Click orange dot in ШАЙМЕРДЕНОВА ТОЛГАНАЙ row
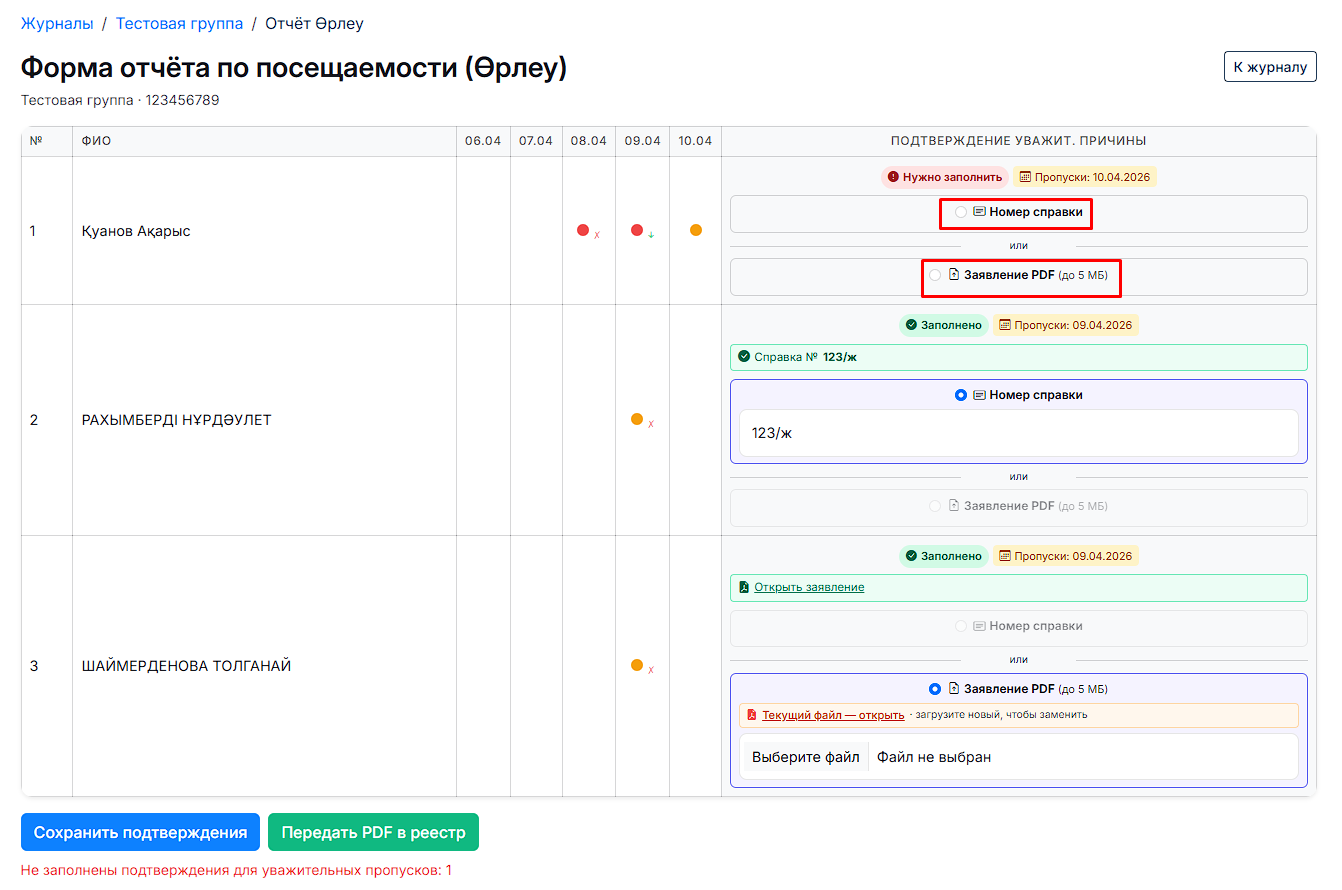 click(637, 665)
